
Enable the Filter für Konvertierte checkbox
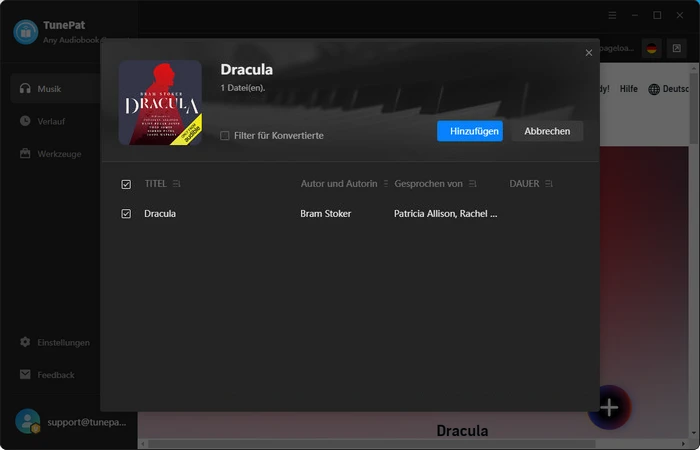click(225, 135)
